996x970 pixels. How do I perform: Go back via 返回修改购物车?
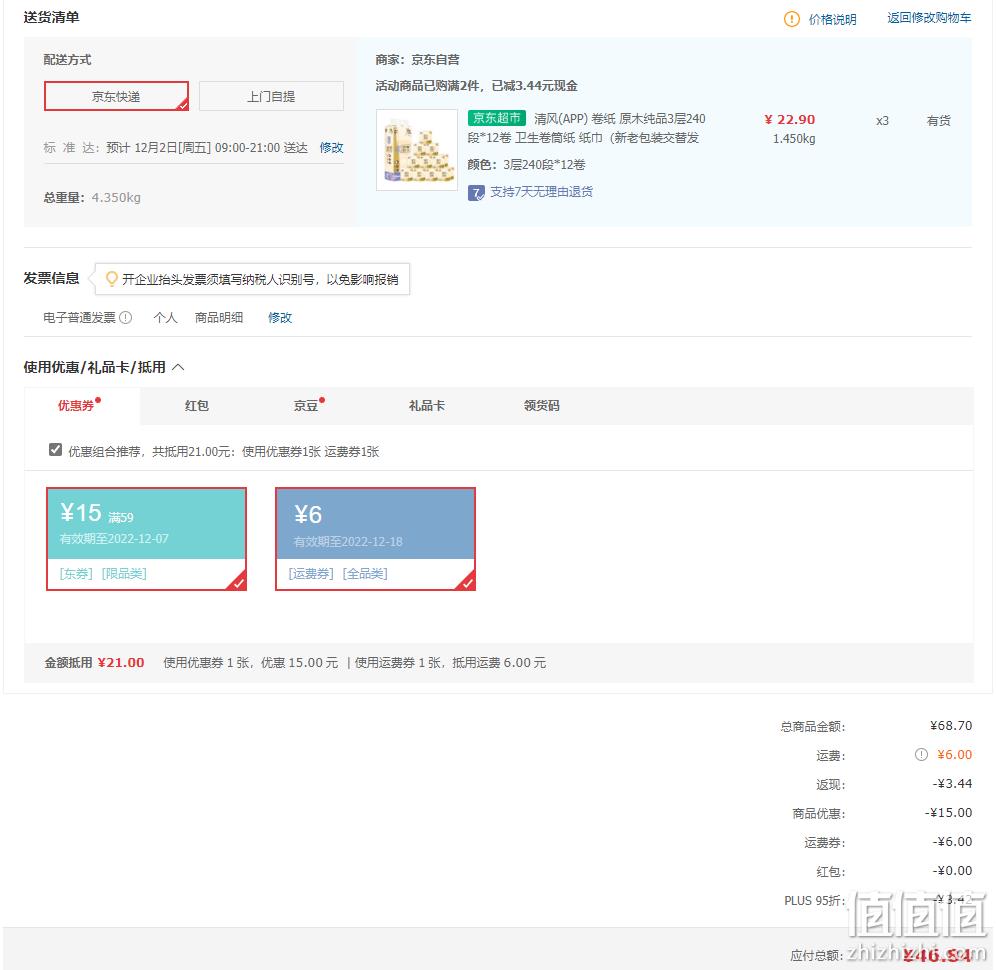929,18
